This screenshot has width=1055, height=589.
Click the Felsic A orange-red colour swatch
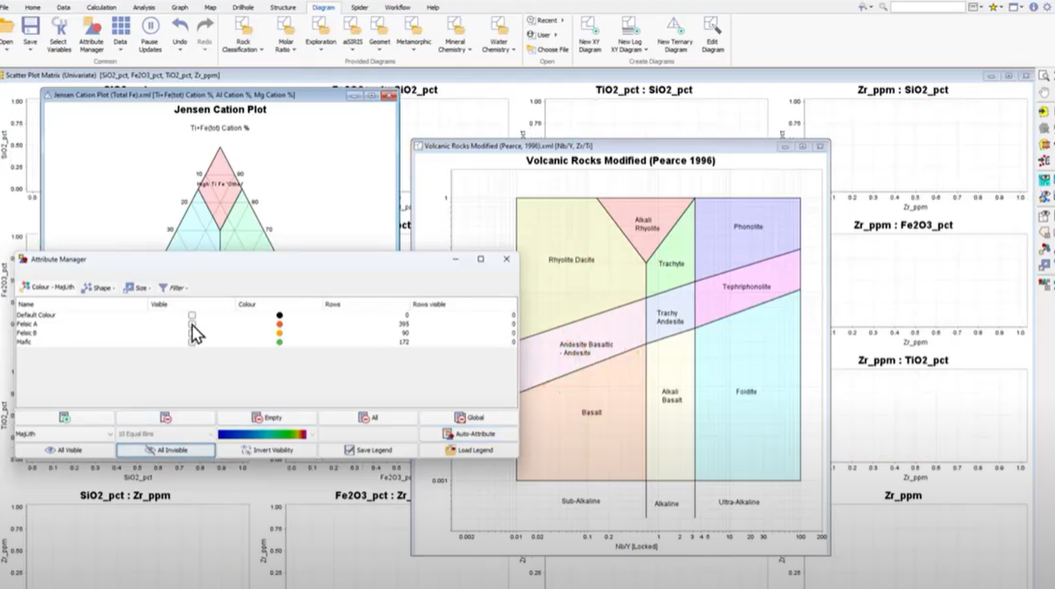[279, 324]
